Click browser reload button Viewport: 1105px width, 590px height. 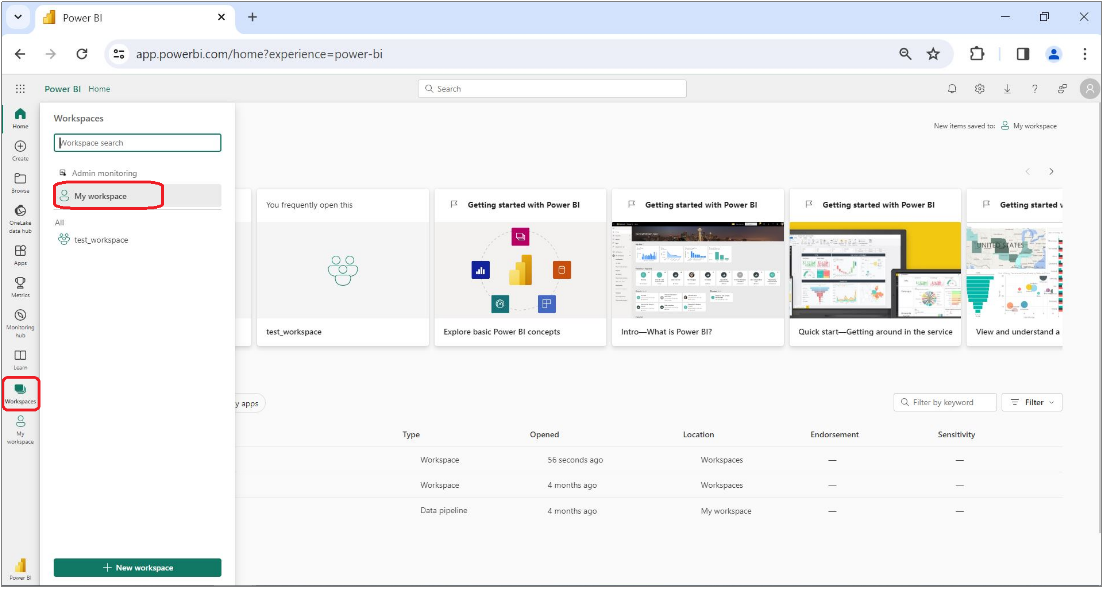pyautogui.click(x=82, y=54)
